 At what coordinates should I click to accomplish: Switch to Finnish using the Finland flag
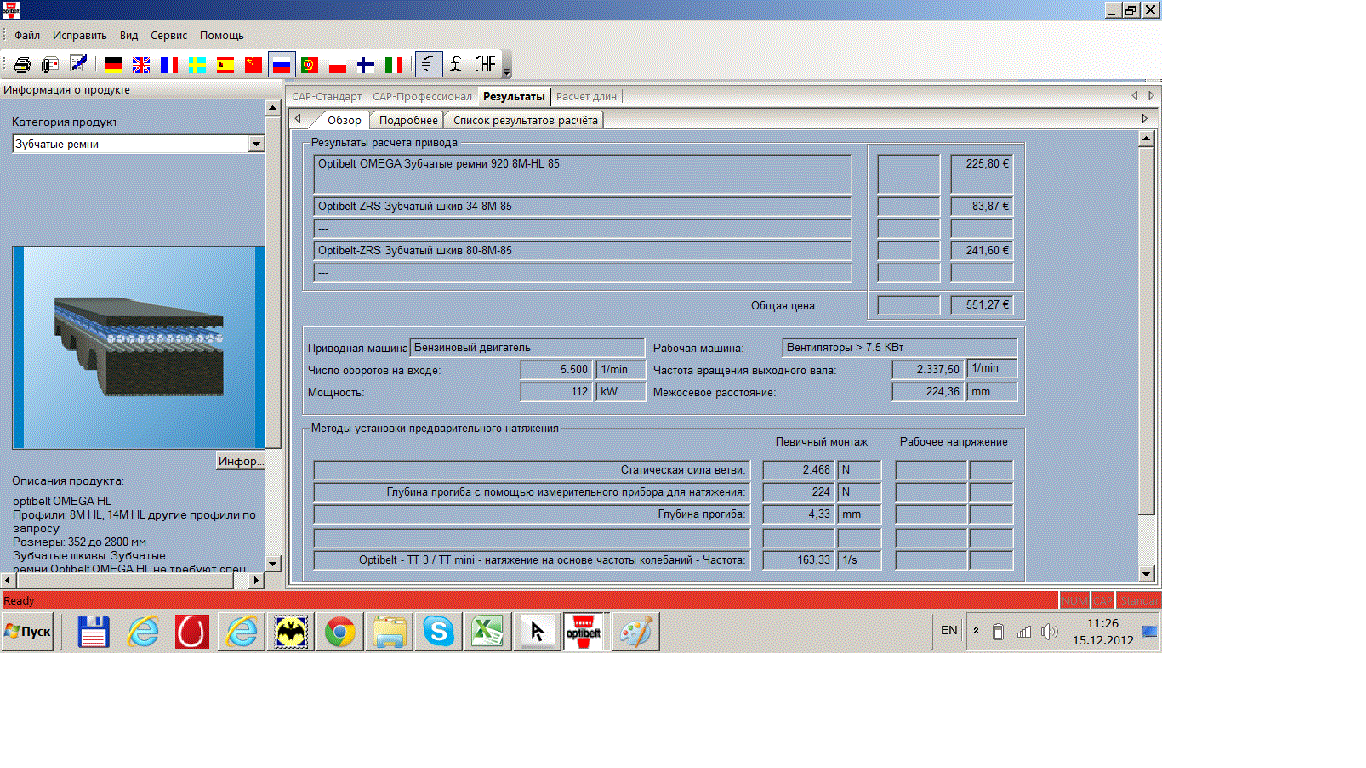tap(366, 65)
